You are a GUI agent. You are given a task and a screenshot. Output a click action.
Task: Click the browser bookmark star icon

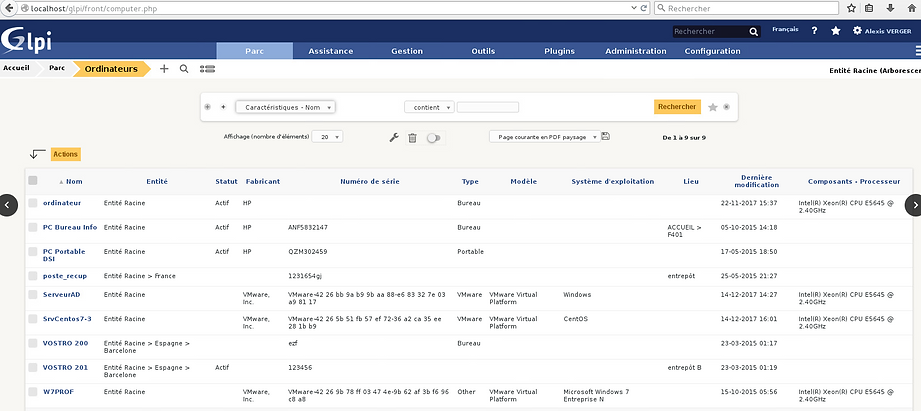pos(851,8)
